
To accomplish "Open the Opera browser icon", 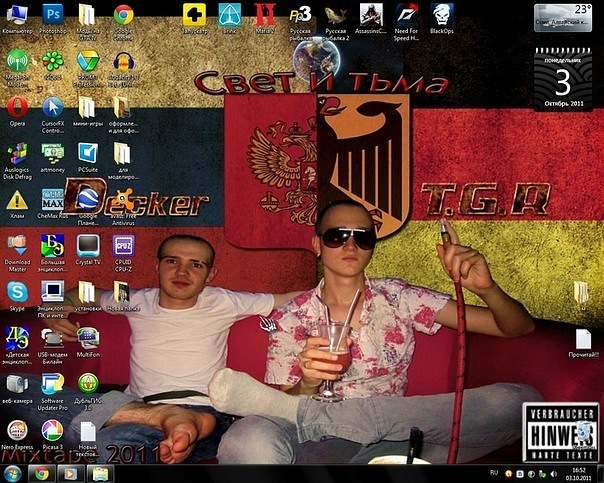I will coord(17,107).
